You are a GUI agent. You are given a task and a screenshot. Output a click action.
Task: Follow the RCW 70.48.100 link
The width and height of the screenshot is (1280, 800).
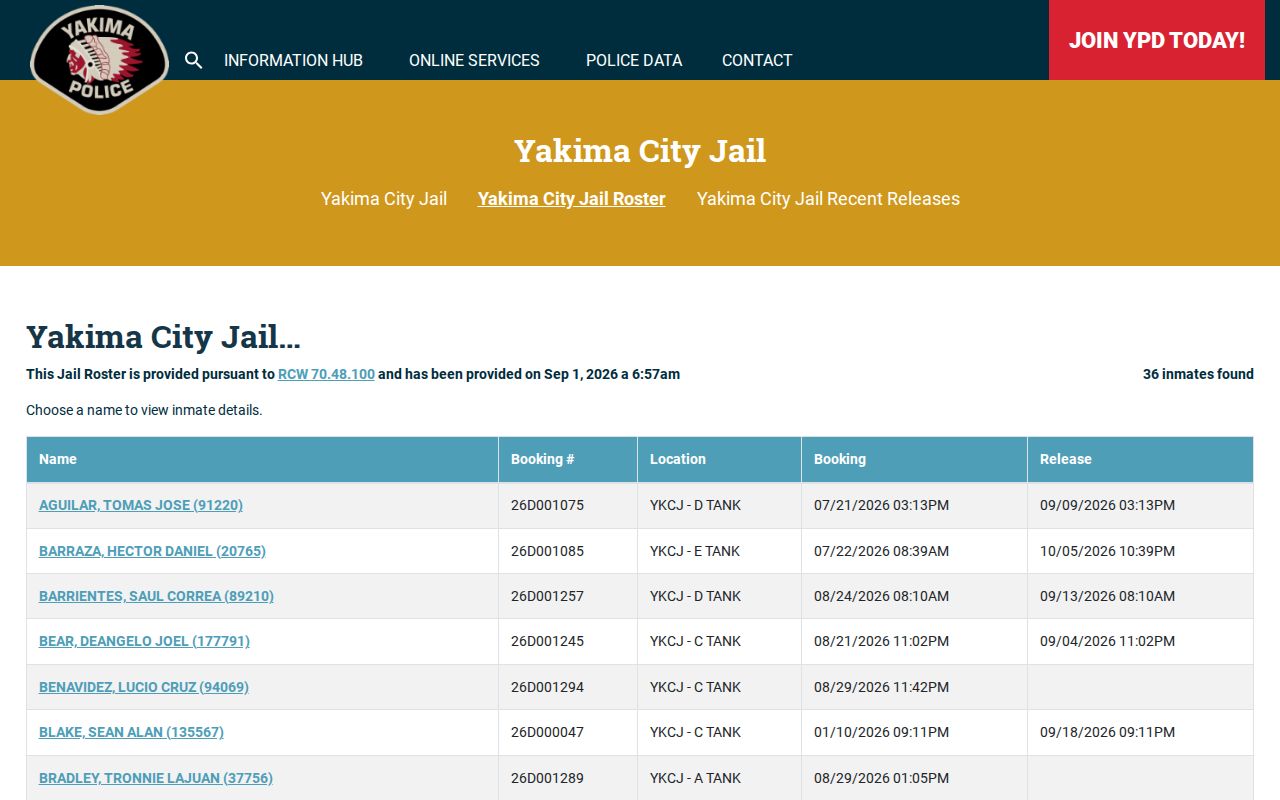click(x=326, y=374)
